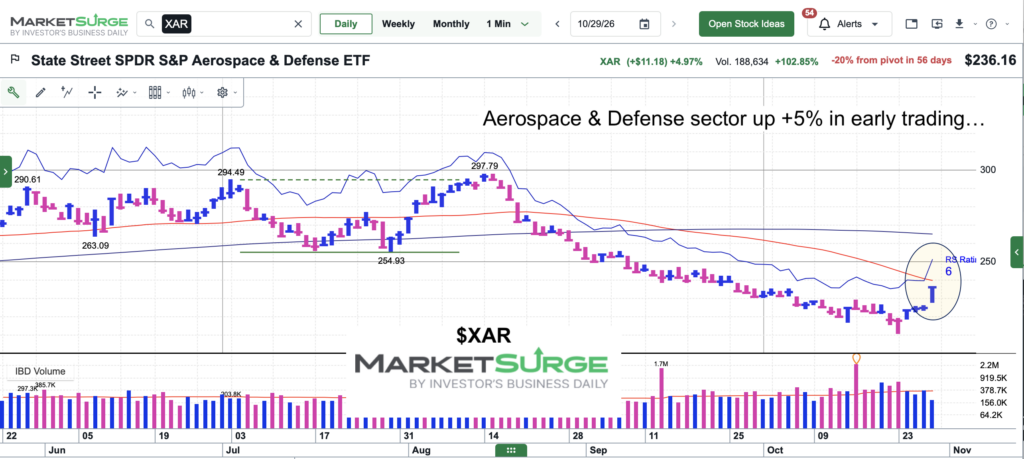Open the help question mark icon
The width and height of the screenshot is (1024, 459).
(991, 24)
